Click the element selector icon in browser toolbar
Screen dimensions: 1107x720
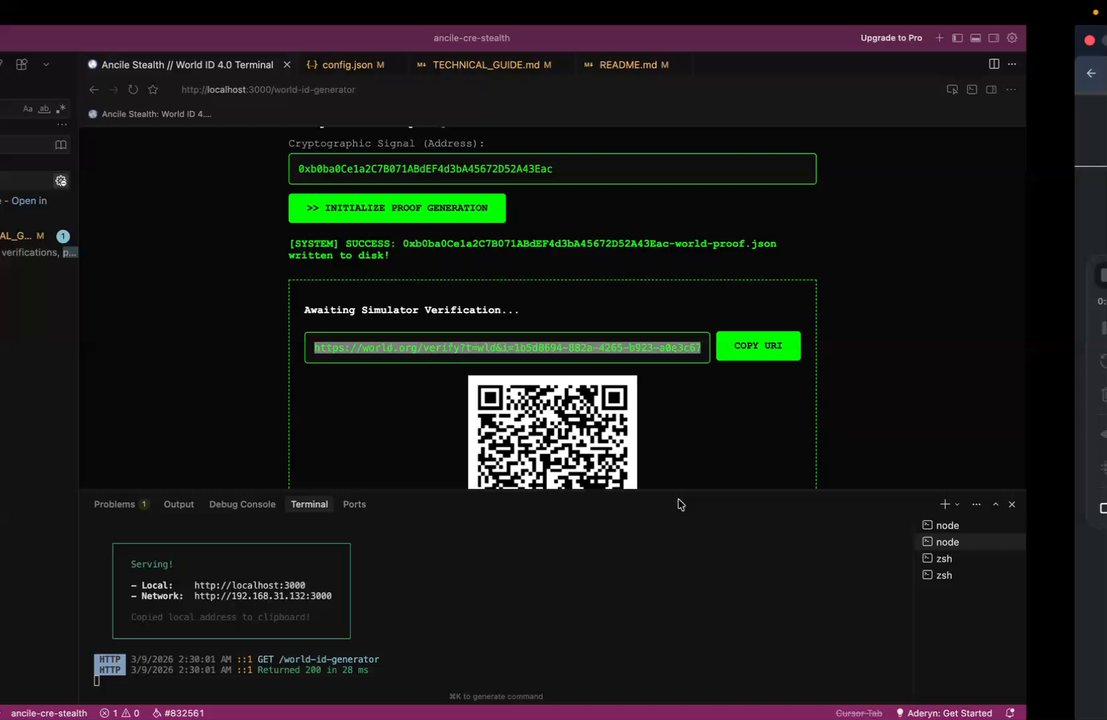(952, 90)
